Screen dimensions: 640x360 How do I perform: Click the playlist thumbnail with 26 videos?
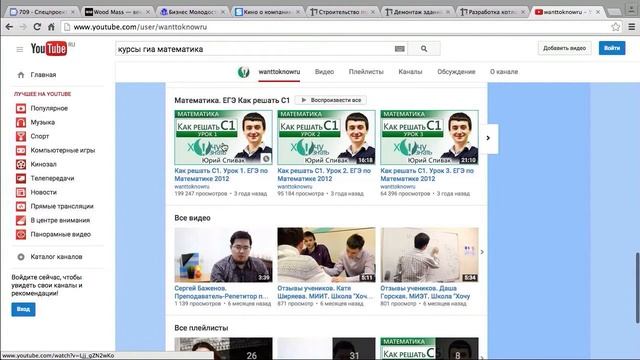point(223,348)
